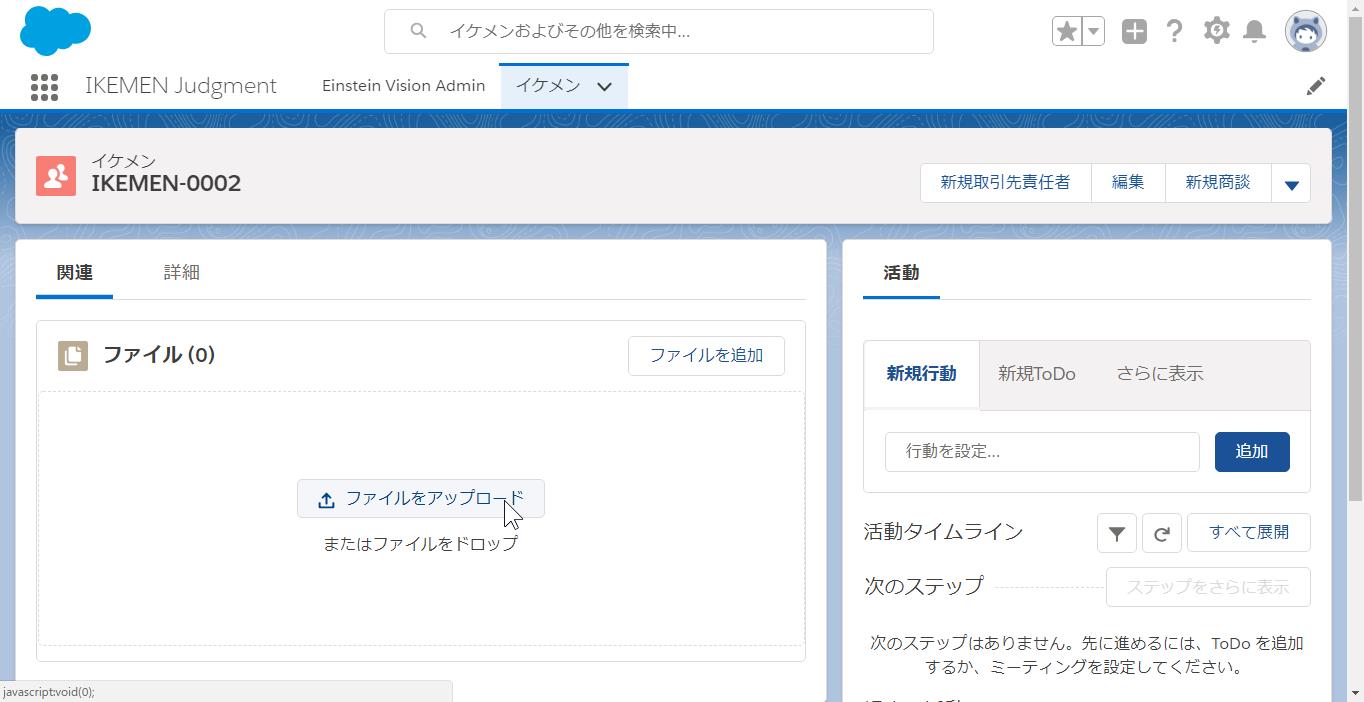Image resolution: width=1364 pixels, height=702 pixels.
Task: Click the 追加 button
Action: click(1252, 452)
